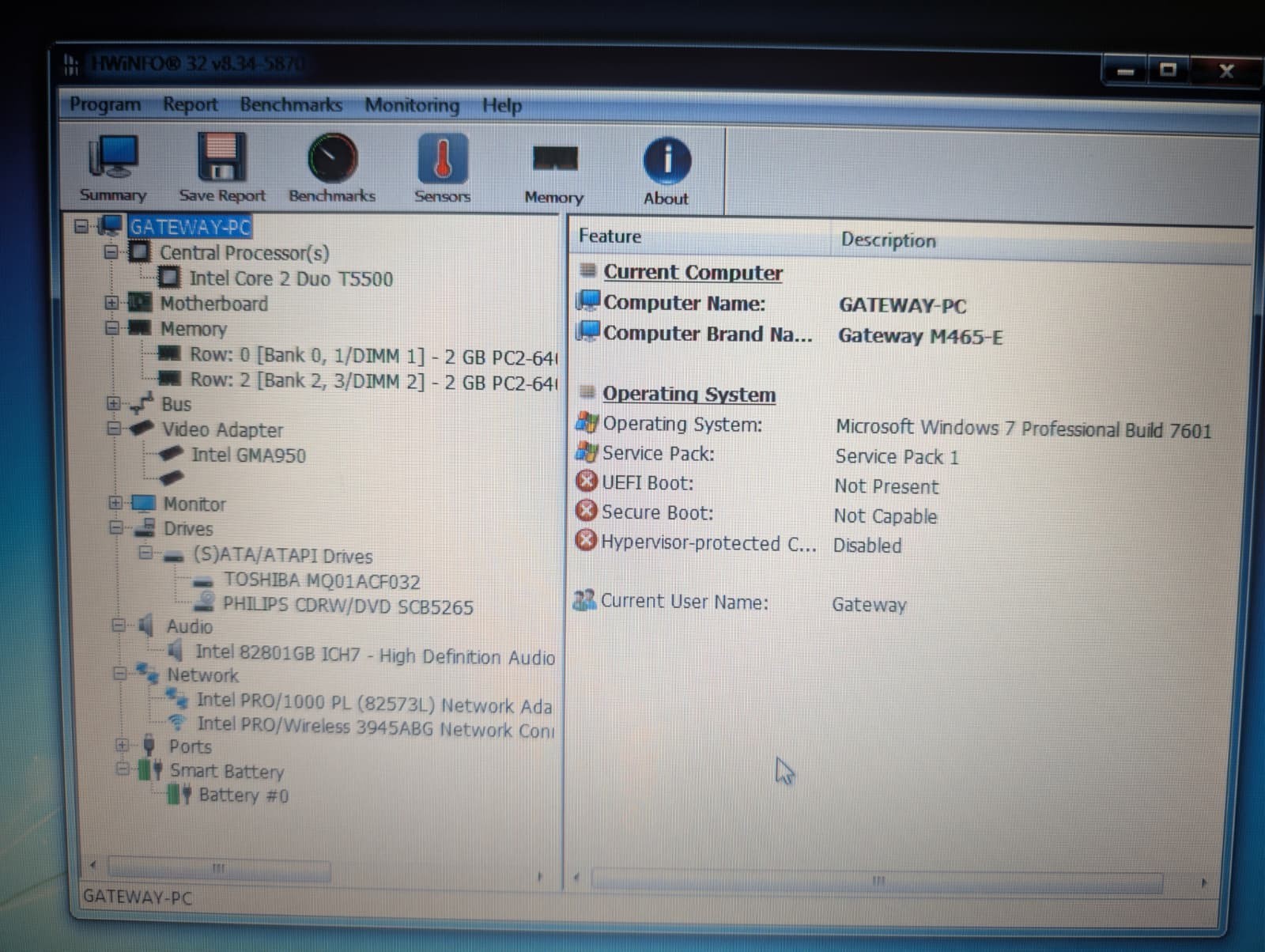Select the Hypervisor-protected row
Viewport: 1265px width, 952px height.
tap(739, 544)
